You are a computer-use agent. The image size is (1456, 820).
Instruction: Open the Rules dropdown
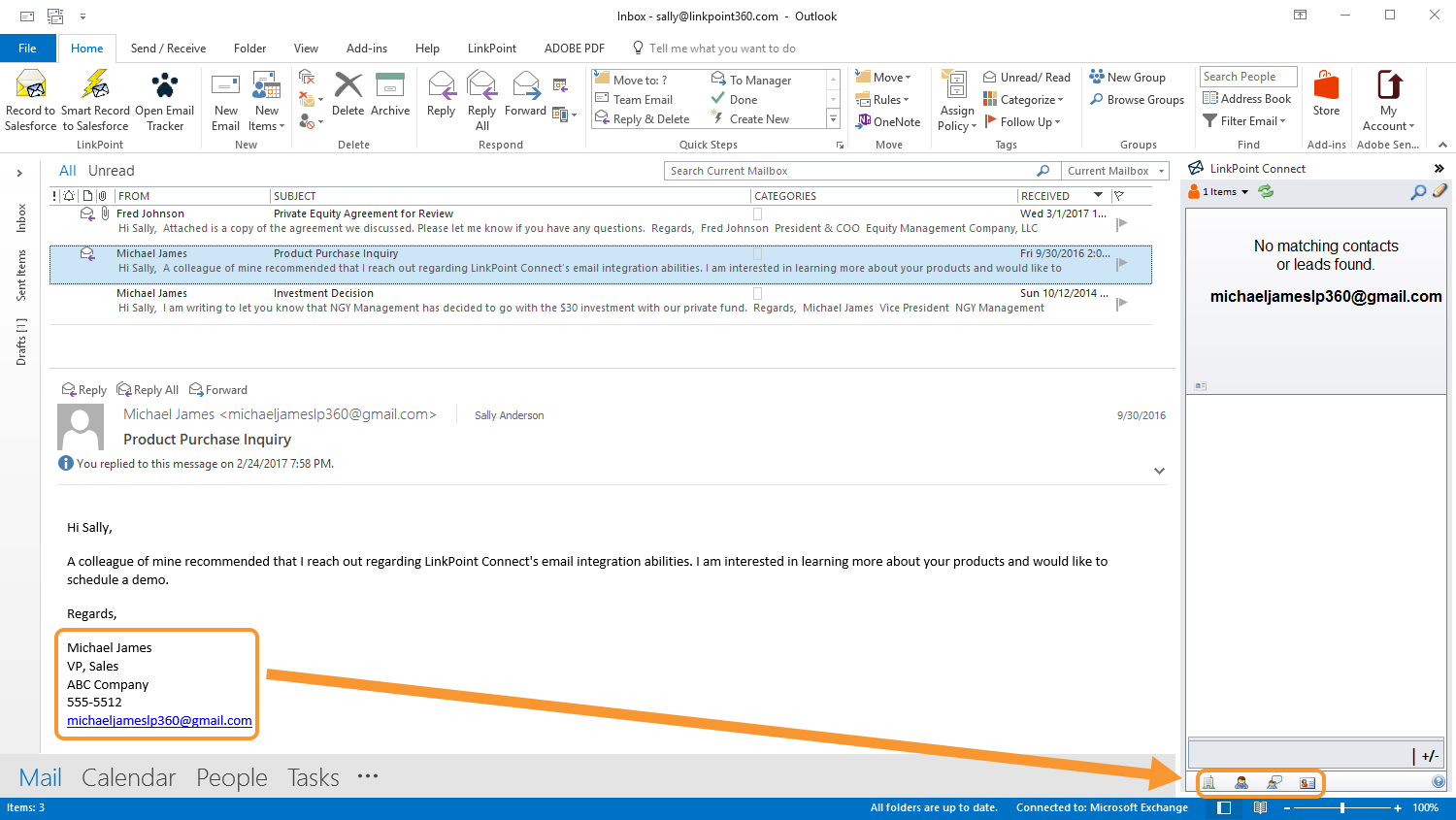[x=881, y=99]
